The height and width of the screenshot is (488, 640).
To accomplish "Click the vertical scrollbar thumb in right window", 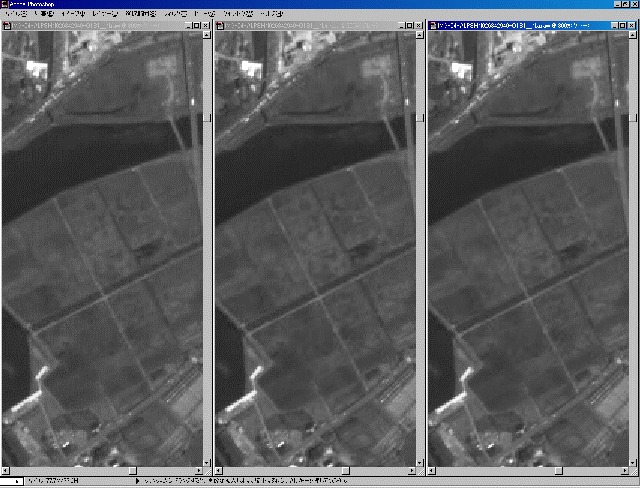I will click(633, 118).
